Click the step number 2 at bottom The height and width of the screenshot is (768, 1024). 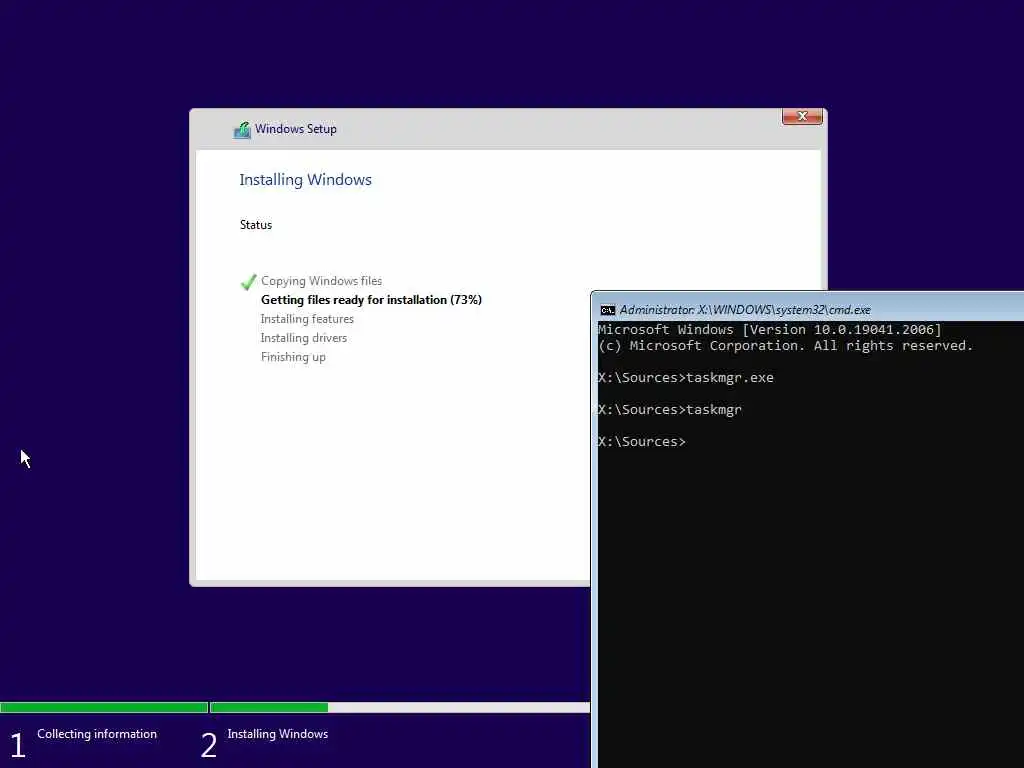click(209, 745)
